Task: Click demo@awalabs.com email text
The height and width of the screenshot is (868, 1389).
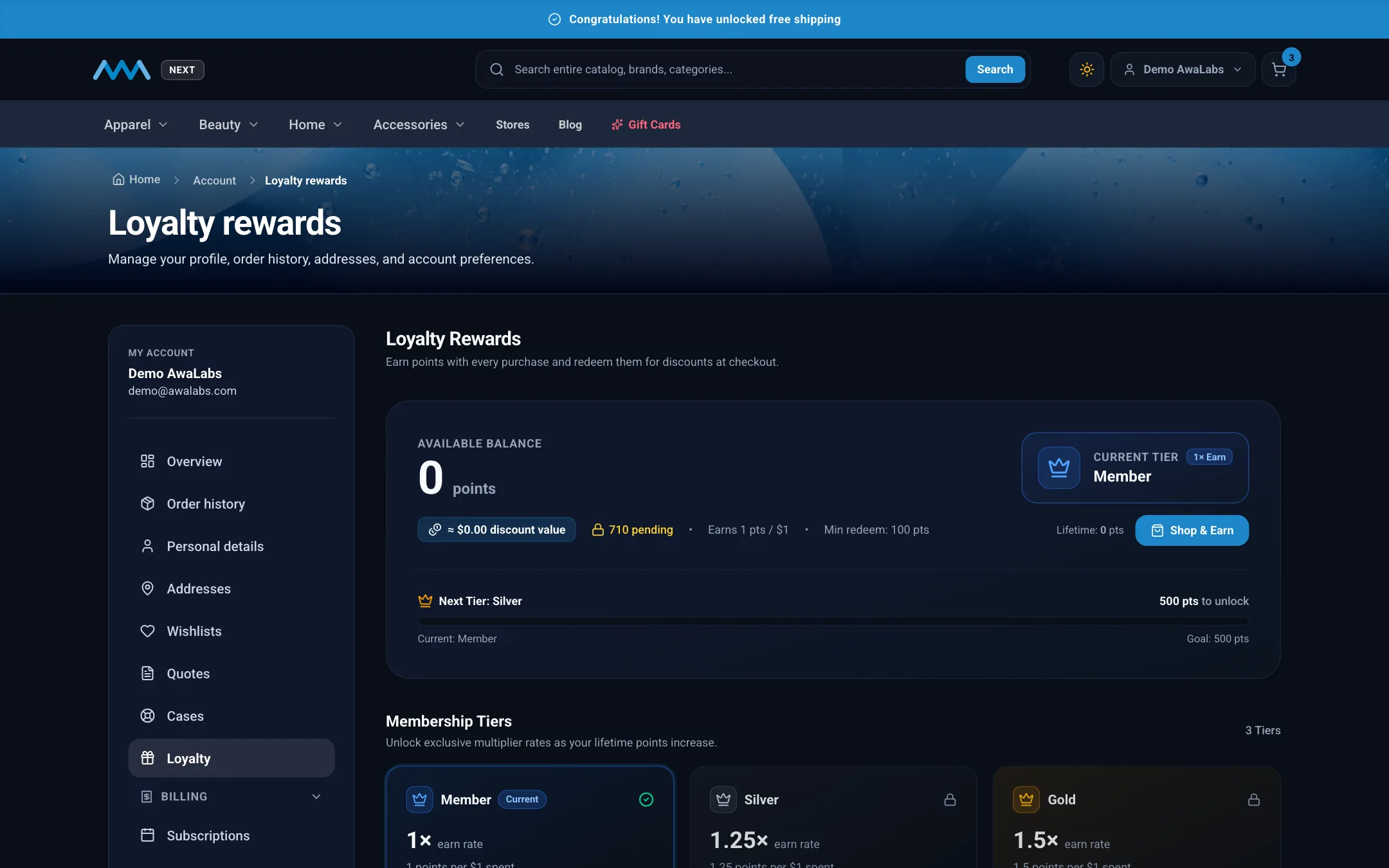Action: [x=182, y=391]
